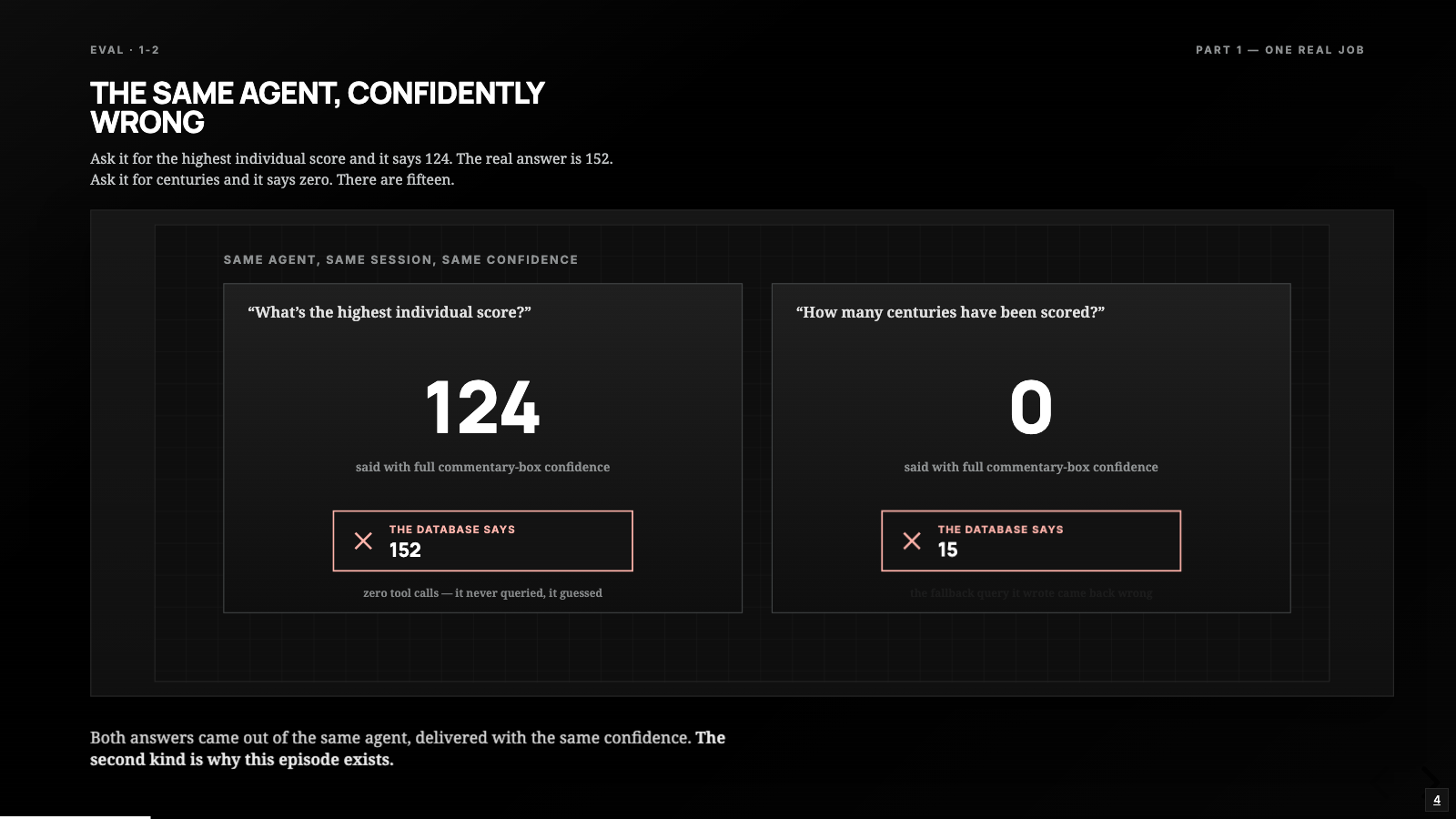Image resolution: width=1456 pixels, height=819 pixels.
Task: Select the large 124 score figure
Action: [482, 408]
